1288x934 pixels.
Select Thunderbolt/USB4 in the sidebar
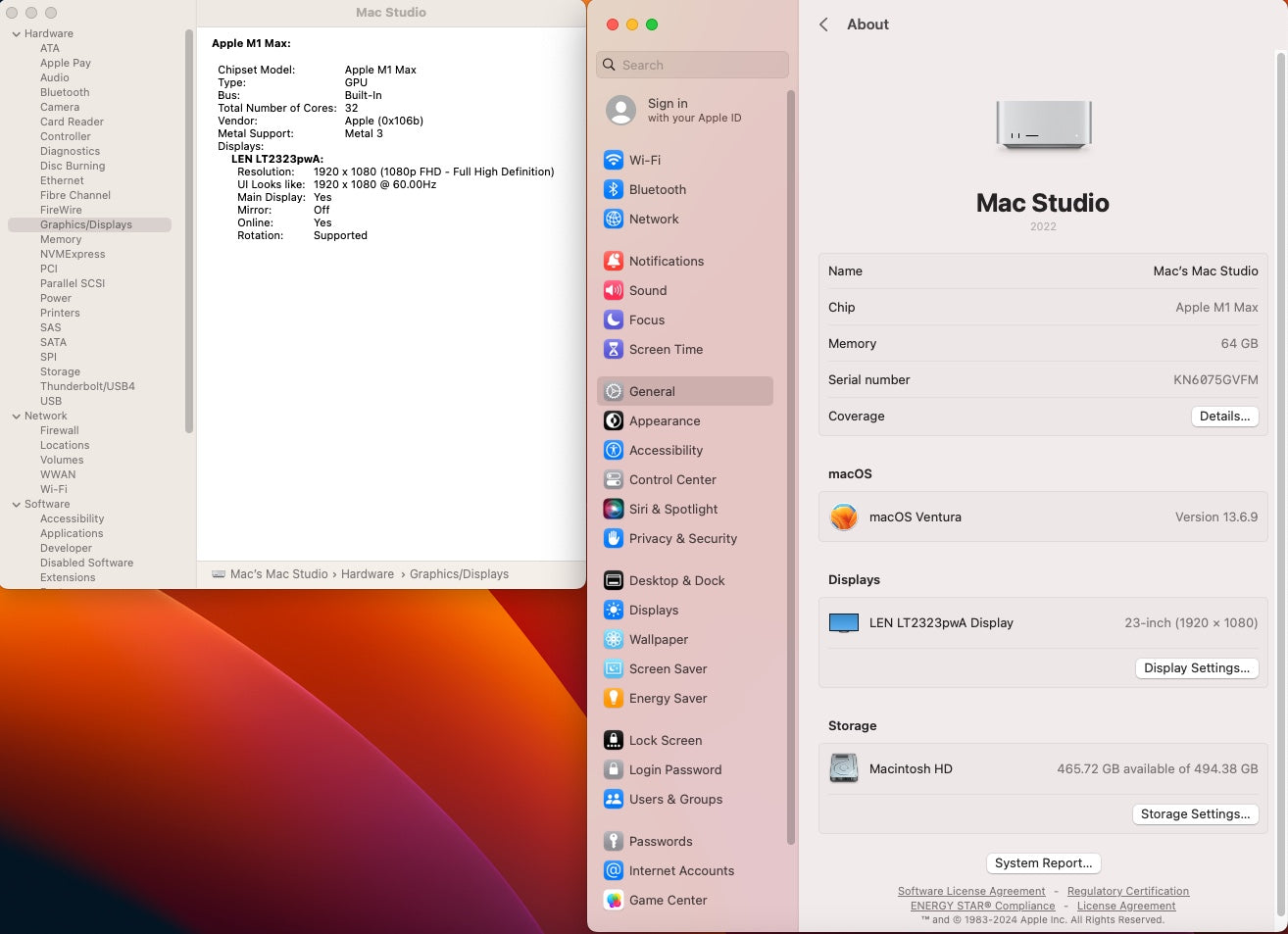coord(85,386)
